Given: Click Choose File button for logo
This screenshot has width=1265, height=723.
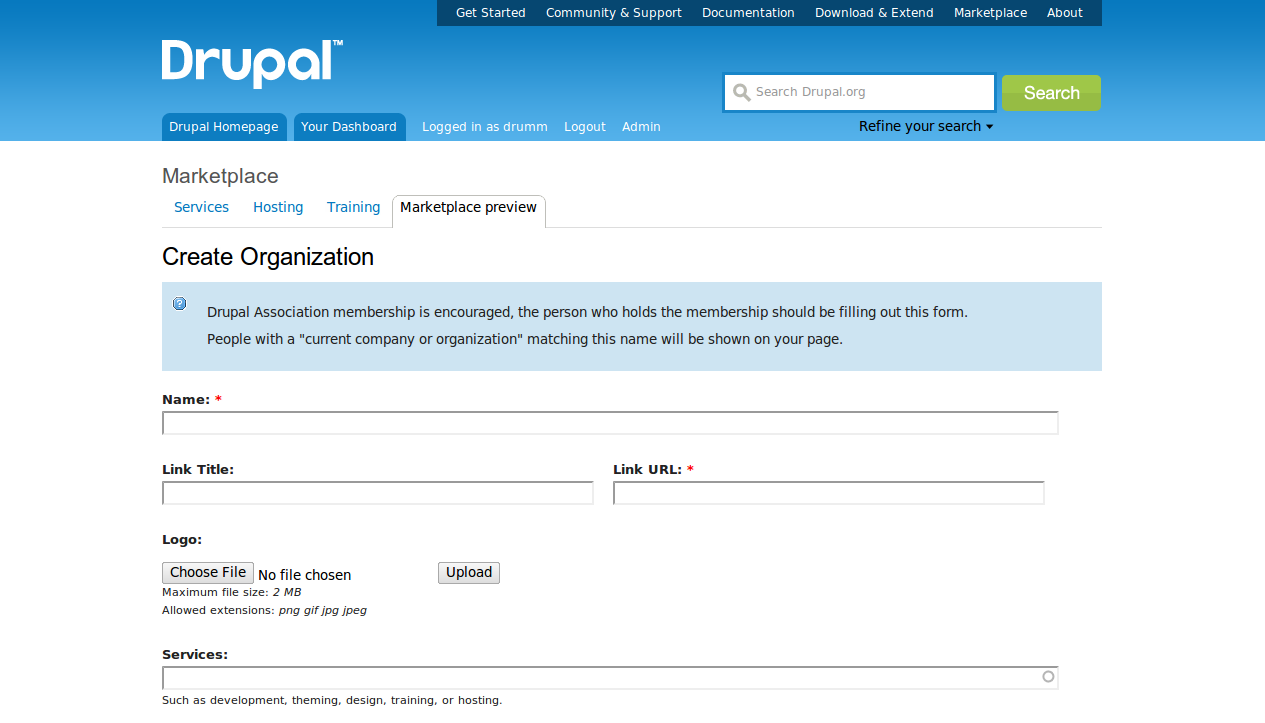Looking at the screenshot, I should (x=208, y=573).
